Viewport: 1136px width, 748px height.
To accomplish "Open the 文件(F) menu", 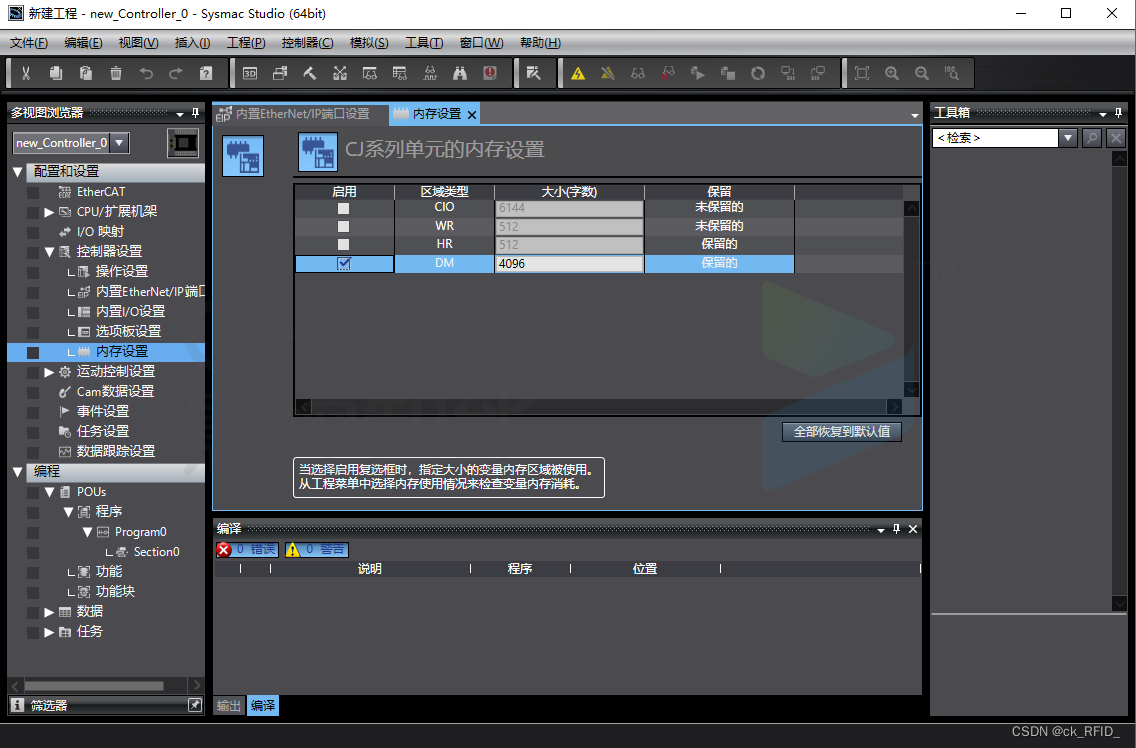I will coord(29,43).
